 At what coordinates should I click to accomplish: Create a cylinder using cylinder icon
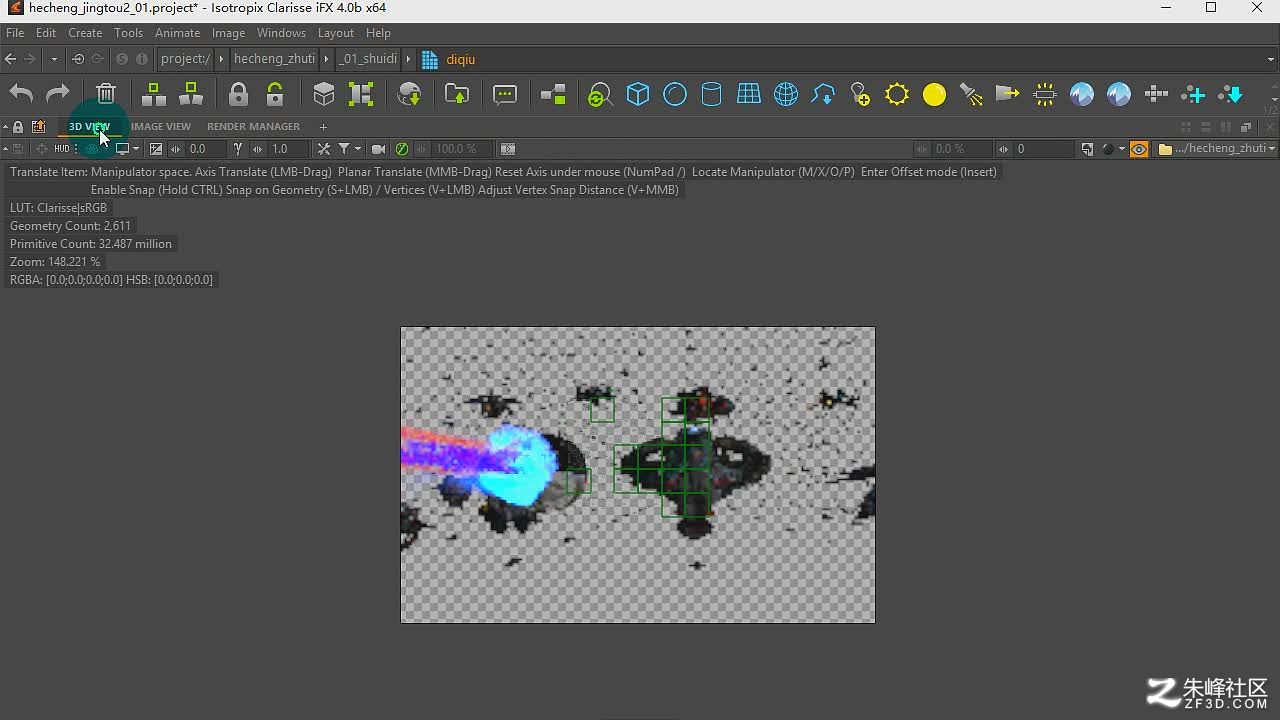pyautogui.click(x=711, y=94)
